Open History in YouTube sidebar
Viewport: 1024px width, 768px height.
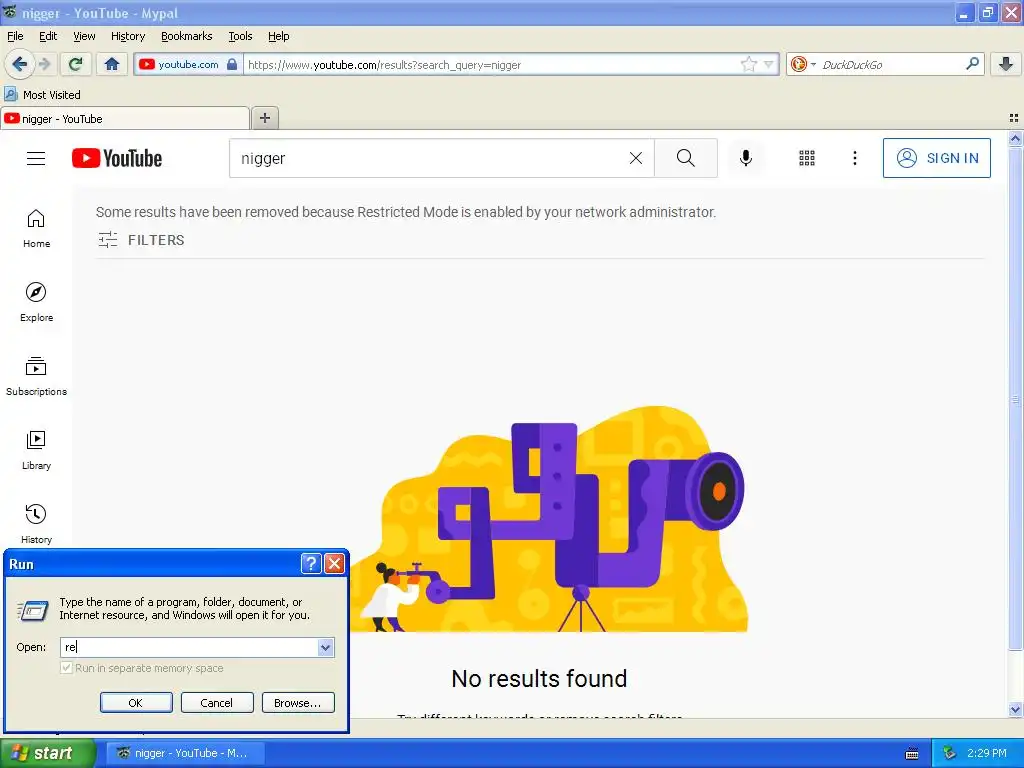tap(37, 524)
